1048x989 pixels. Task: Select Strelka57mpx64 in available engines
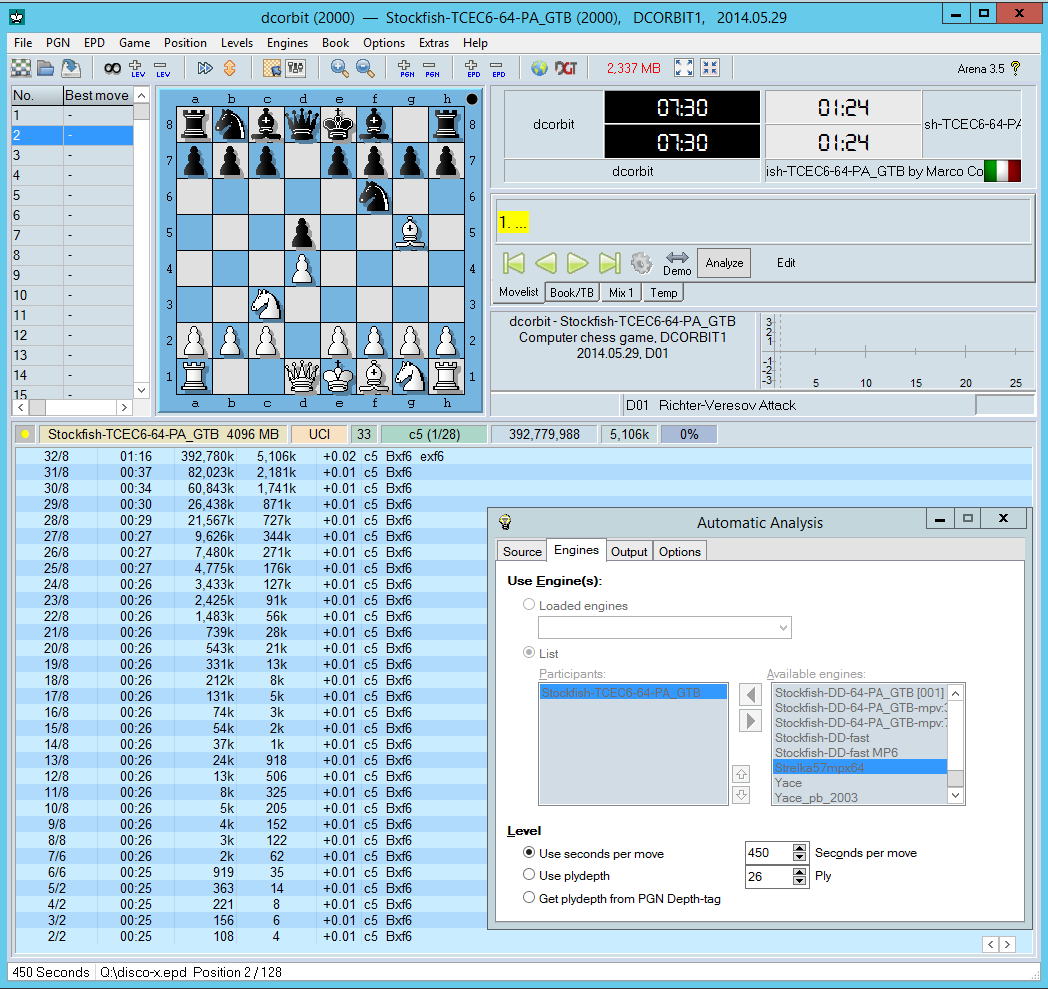[x=860, y=768]
